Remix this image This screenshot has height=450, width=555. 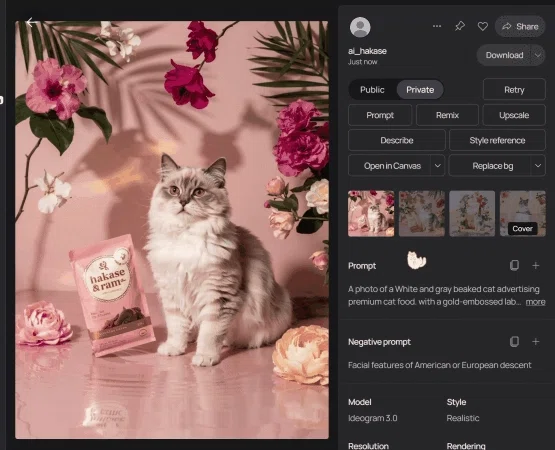click(447, 115)
